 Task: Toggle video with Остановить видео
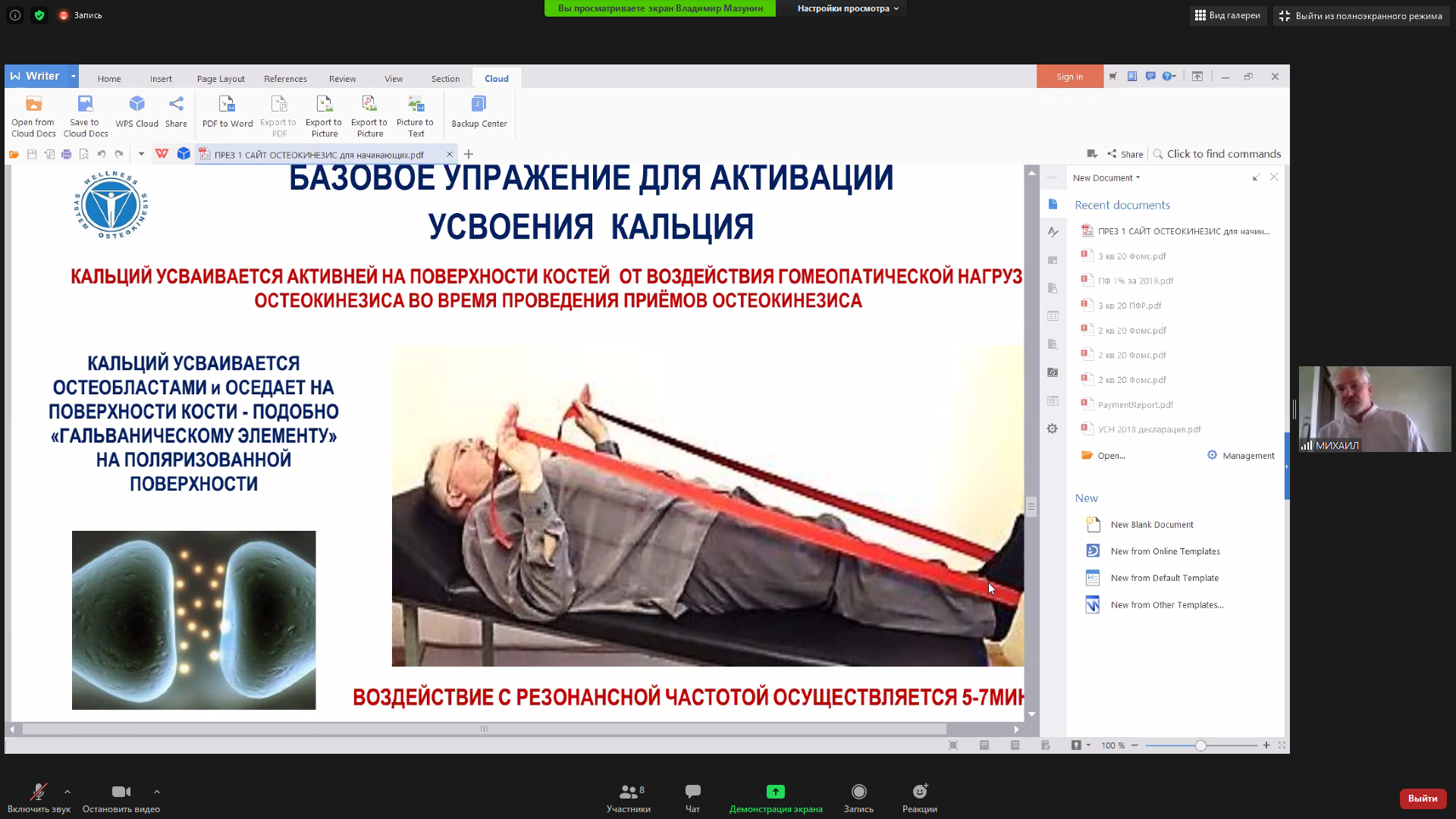121,792
